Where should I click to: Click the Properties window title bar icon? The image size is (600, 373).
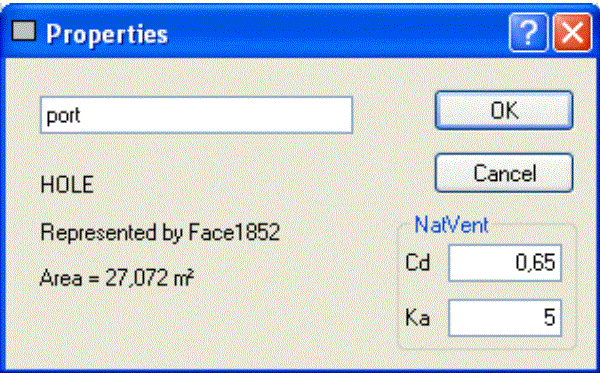pos(24,31)
